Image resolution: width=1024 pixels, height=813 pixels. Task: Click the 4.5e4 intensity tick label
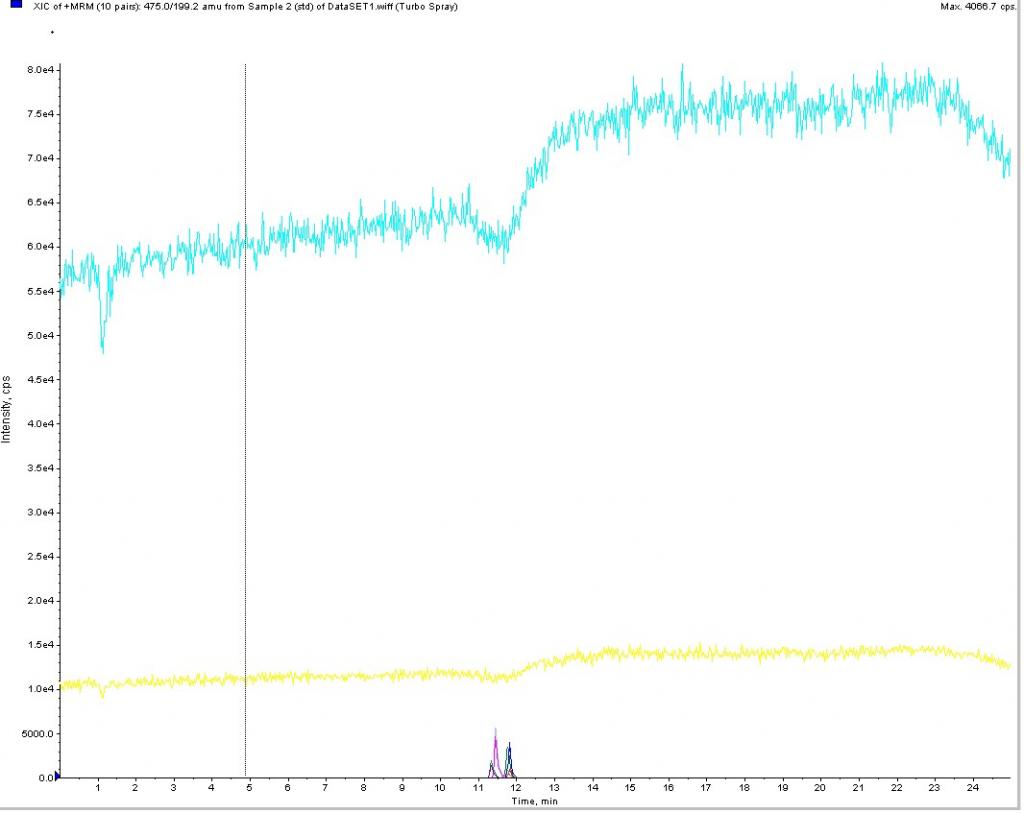coord(40,379)
